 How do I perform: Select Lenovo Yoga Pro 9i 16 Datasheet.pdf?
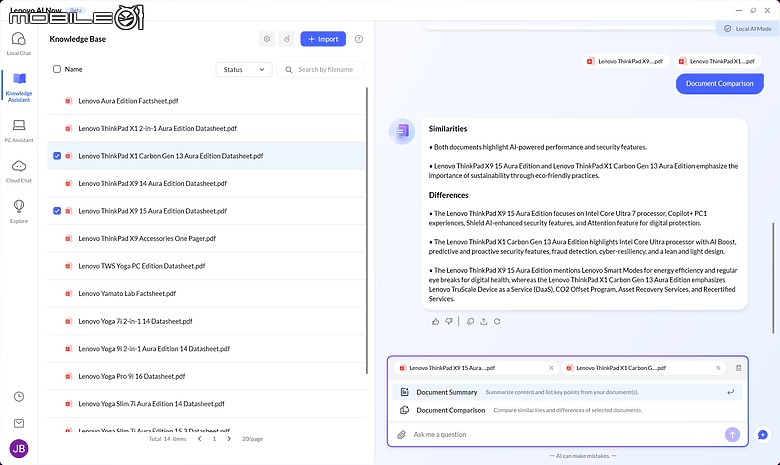coord(206,376)
